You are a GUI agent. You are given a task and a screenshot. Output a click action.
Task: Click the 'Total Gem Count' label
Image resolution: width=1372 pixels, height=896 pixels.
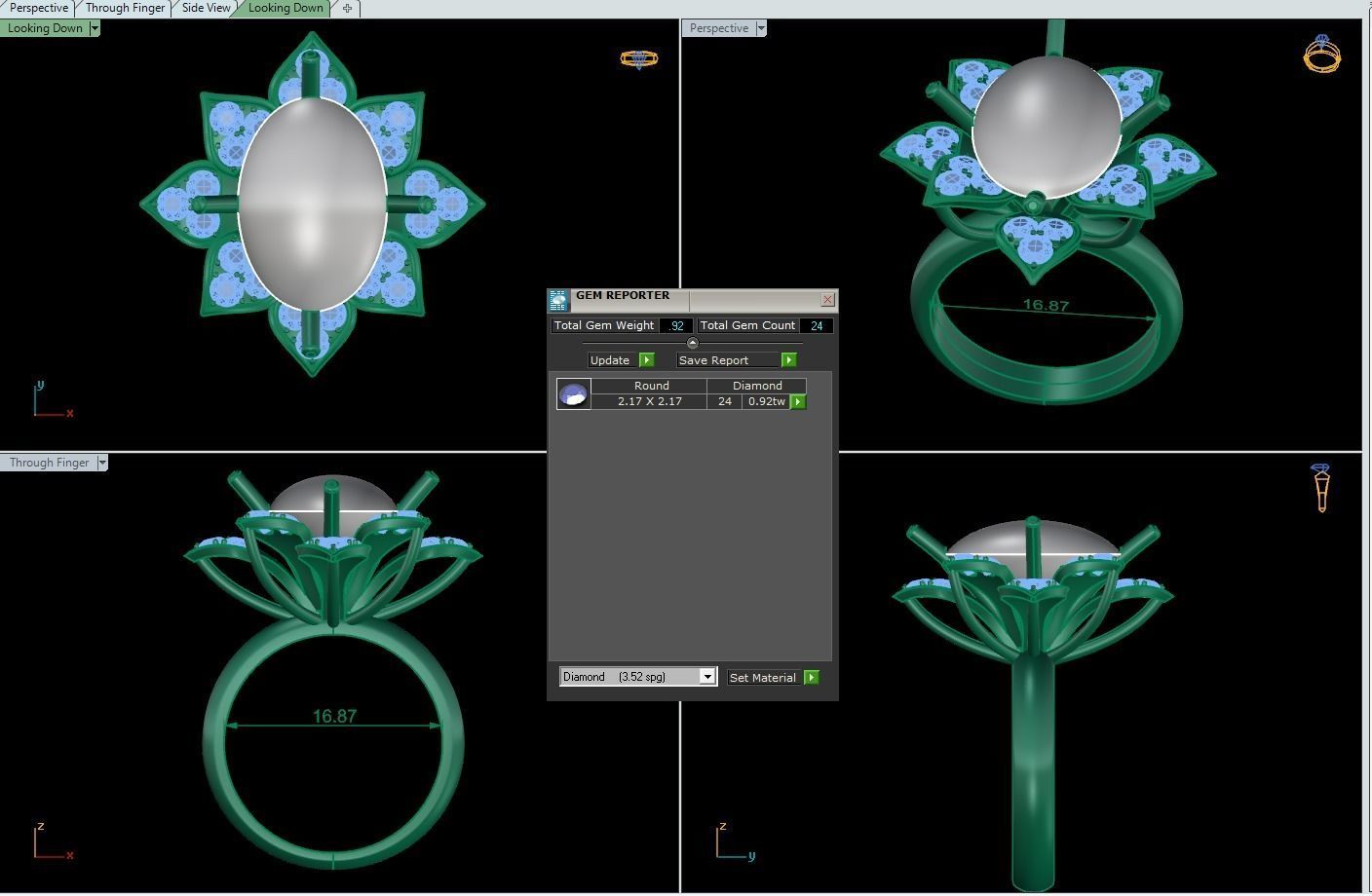(x=747, y=325)
